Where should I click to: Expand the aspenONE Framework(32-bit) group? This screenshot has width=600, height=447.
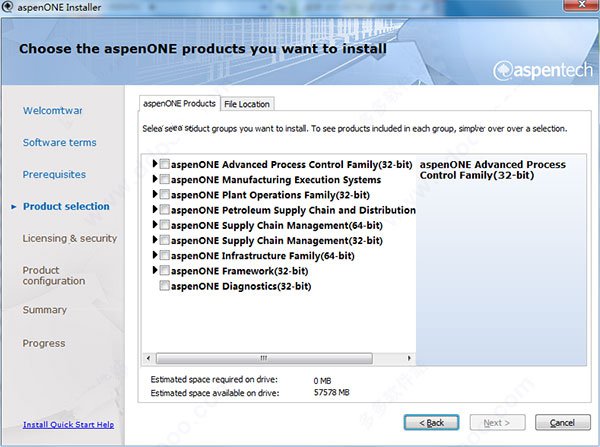click(x=155, y=270)
